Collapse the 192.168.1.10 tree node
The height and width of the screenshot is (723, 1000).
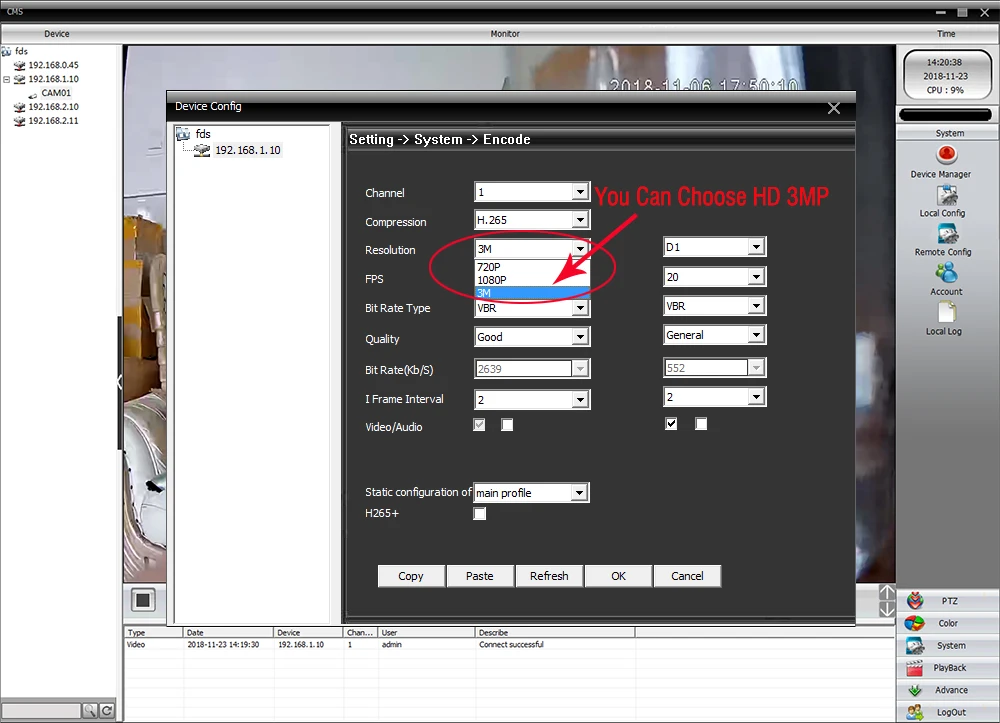coord(6,79)
